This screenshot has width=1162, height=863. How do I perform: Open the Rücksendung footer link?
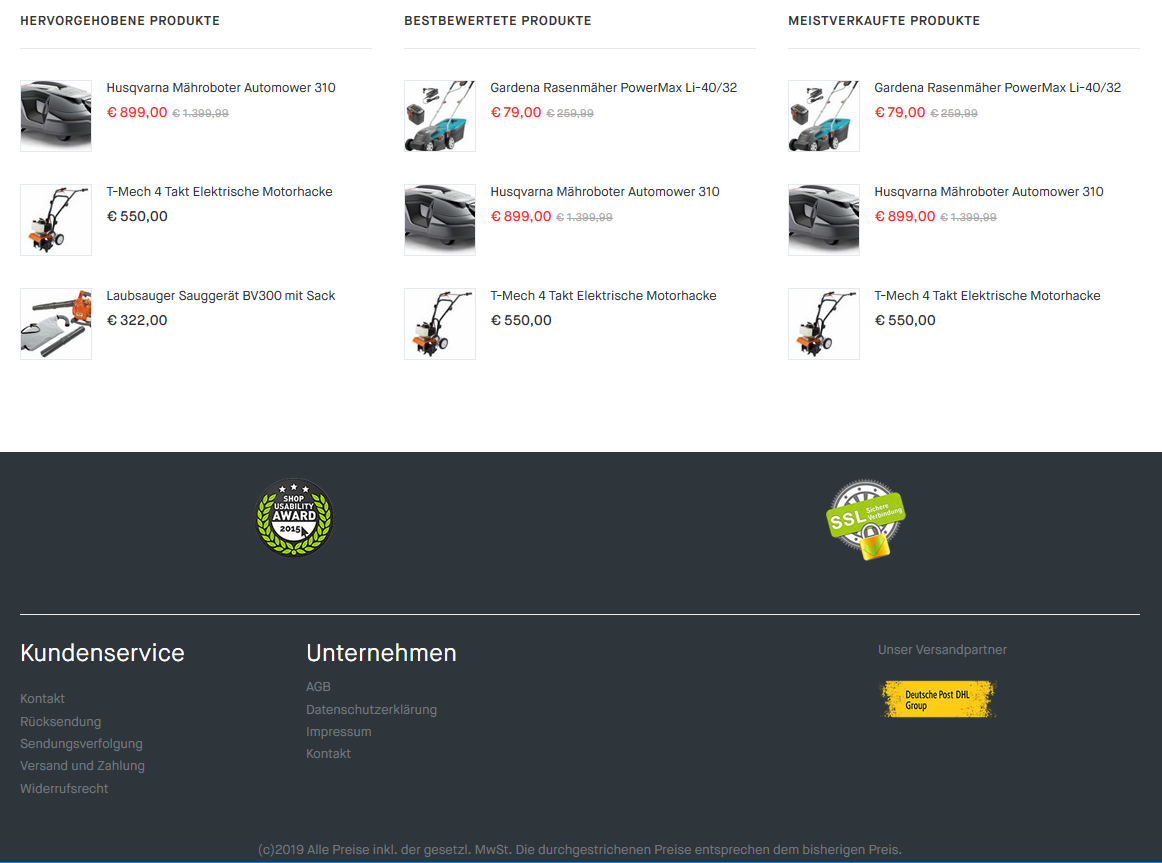click(61, 722)
